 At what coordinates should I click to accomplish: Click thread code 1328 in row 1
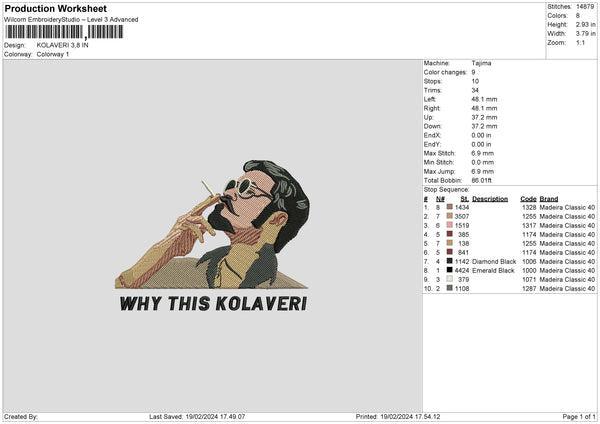pos(529,207)
